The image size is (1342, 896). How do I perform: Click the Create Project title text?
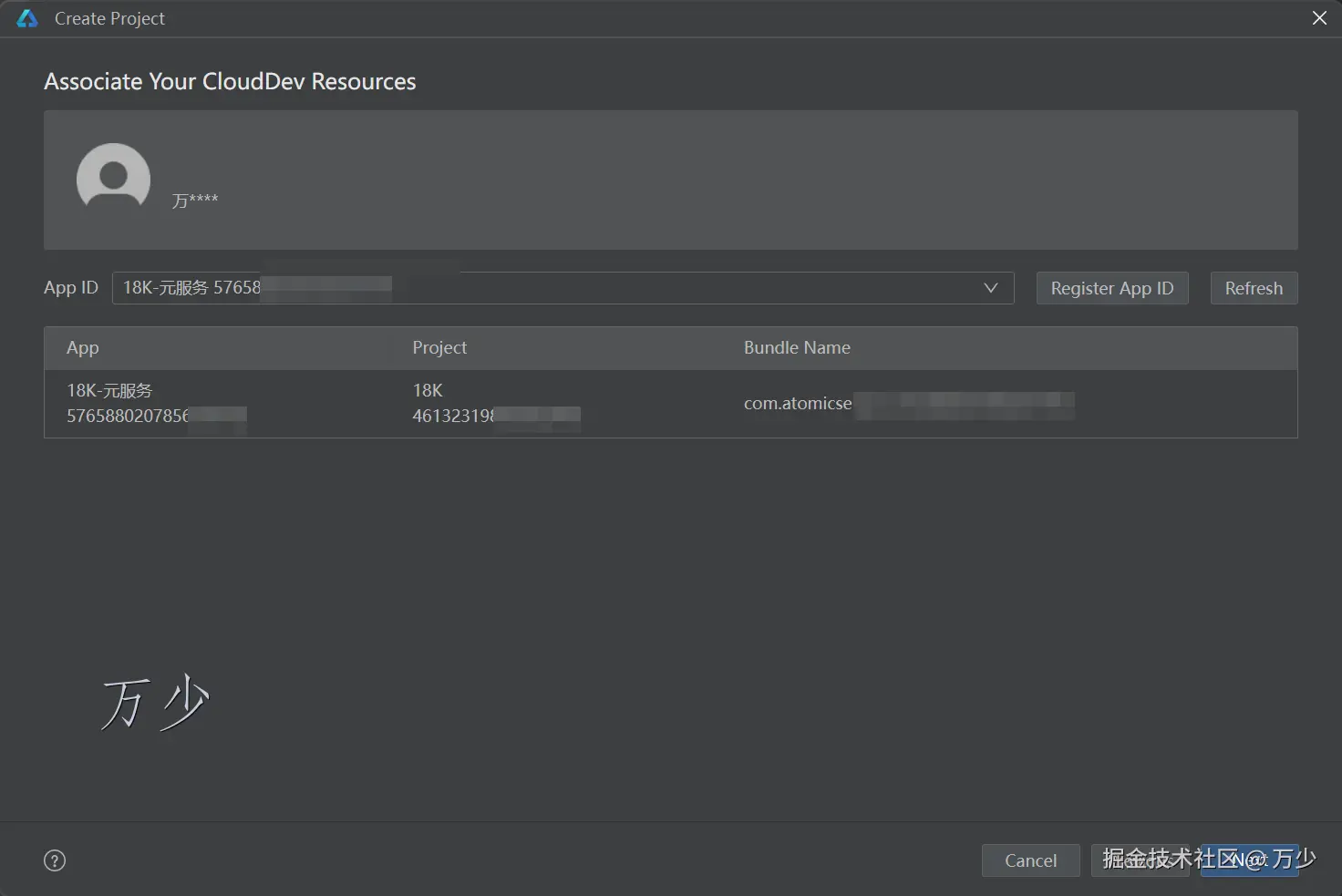109,18
